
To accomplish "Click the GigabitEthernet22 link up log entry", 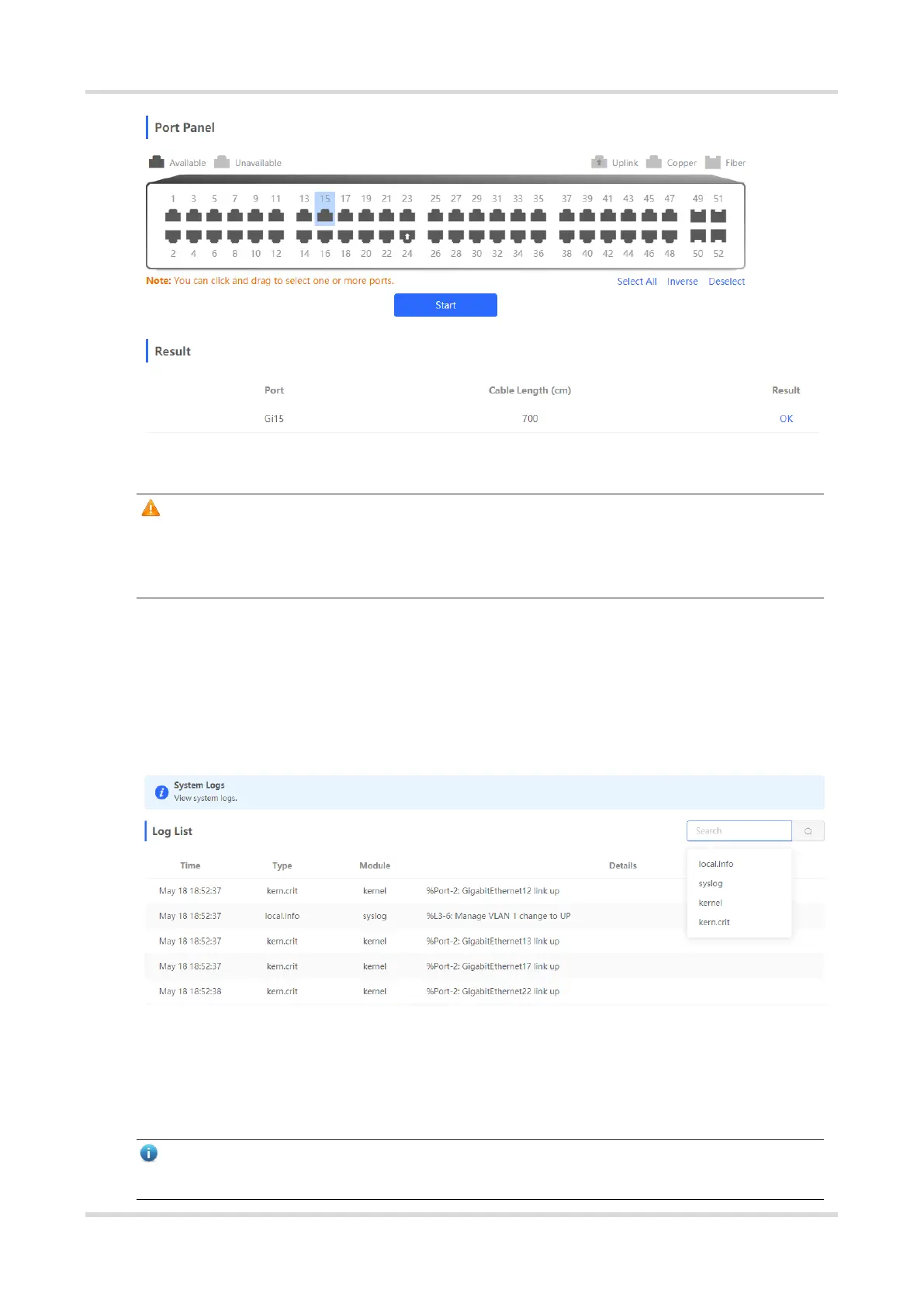I will 493,991.
